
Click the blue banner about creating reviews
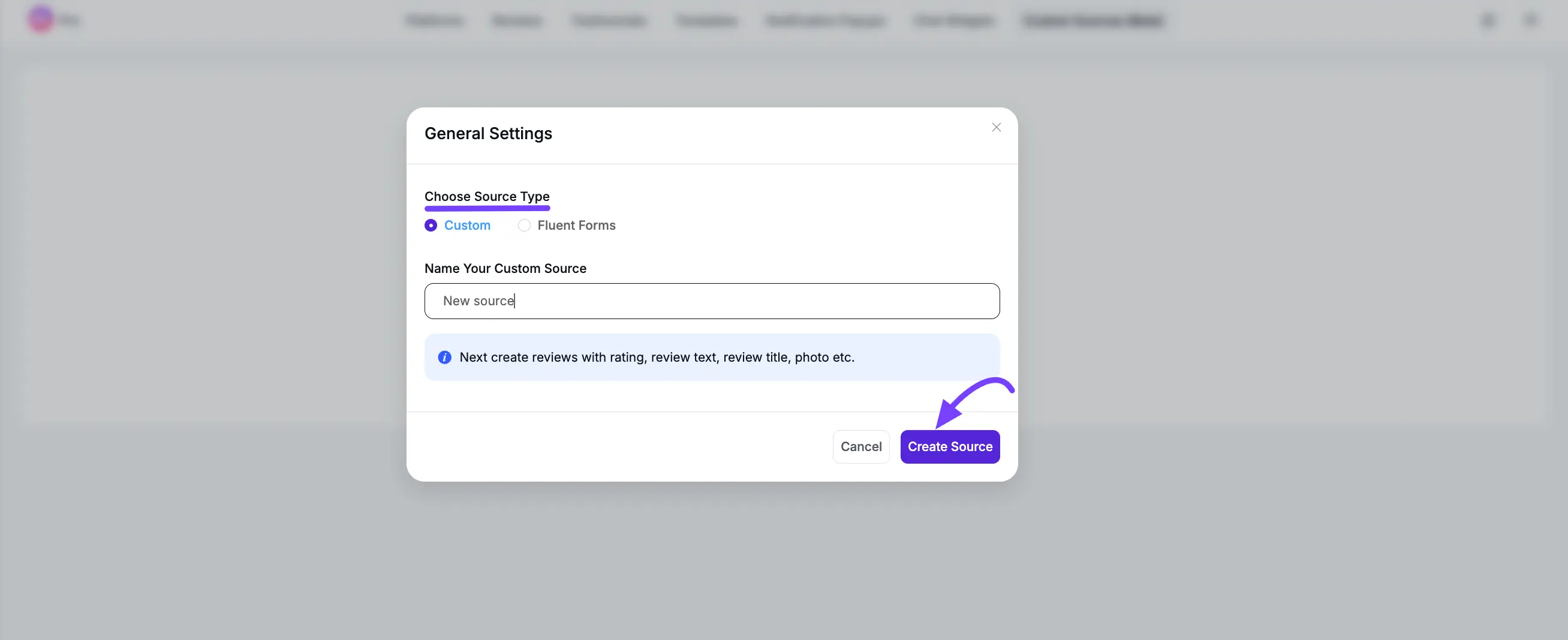(712, 357)
